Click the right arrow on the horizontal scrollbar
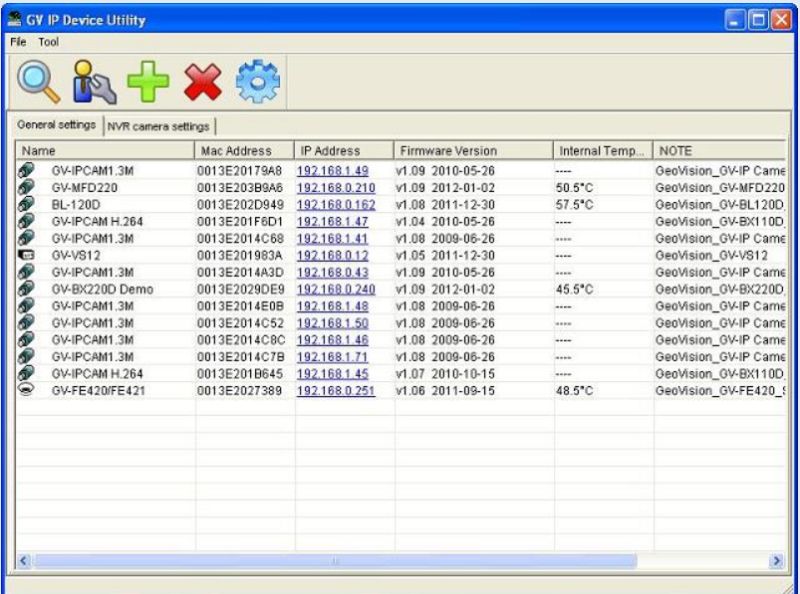 coord(777,560)
